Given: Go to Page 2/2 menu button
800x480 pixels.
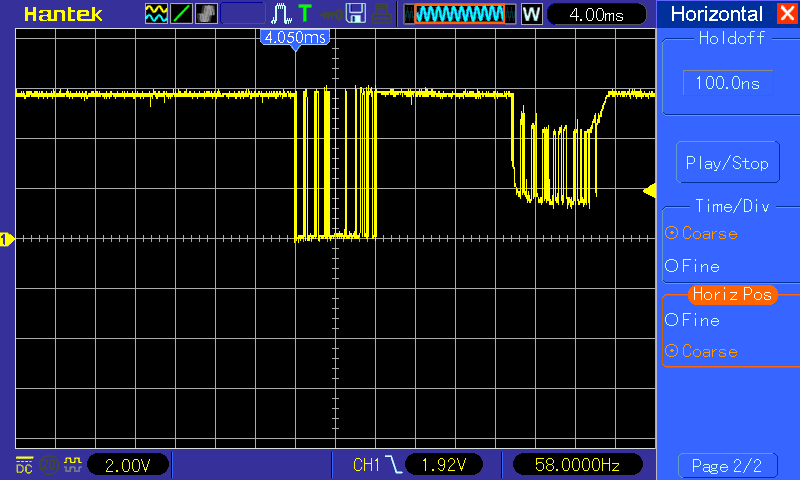Looking at the screenshot, I should [x=727, y=465].
